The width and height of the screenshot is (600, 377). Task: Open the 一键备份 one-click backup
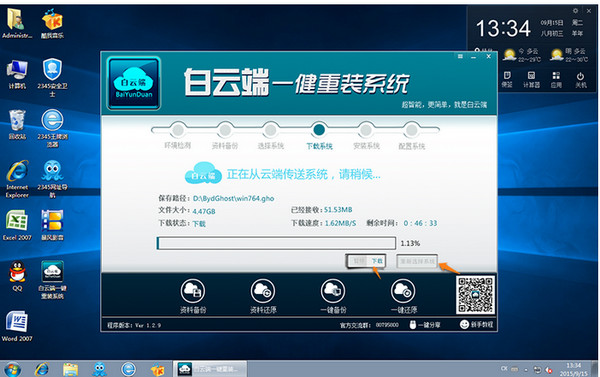pos(333,291)
